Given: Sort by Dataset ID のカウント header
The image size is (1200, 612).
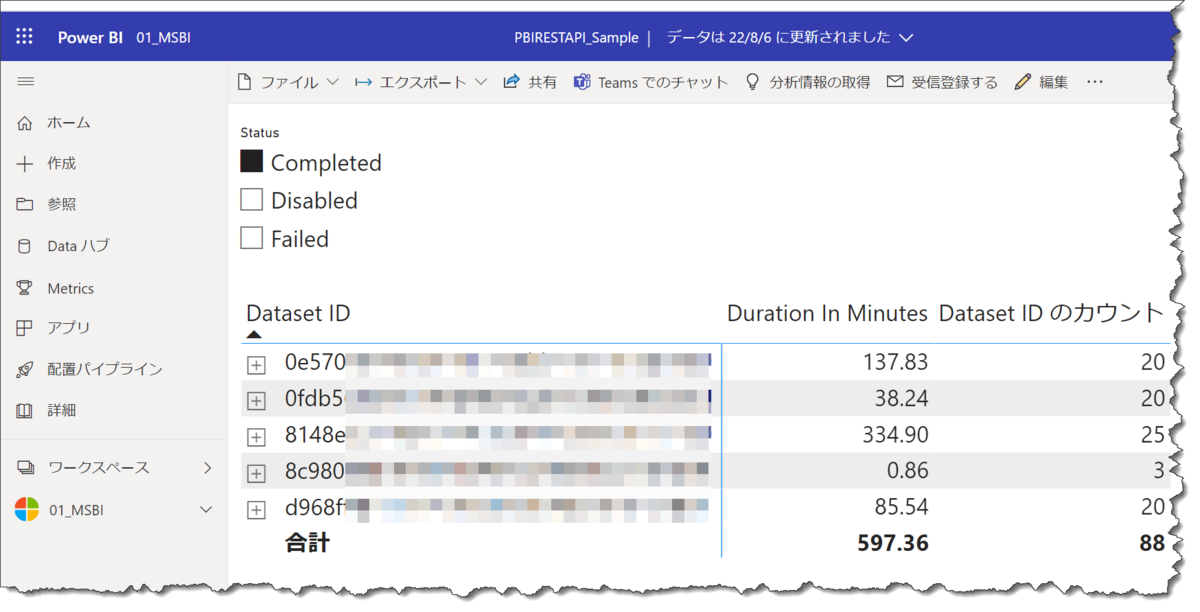Looking at the screenshot, I should (x=1052, y=313).
